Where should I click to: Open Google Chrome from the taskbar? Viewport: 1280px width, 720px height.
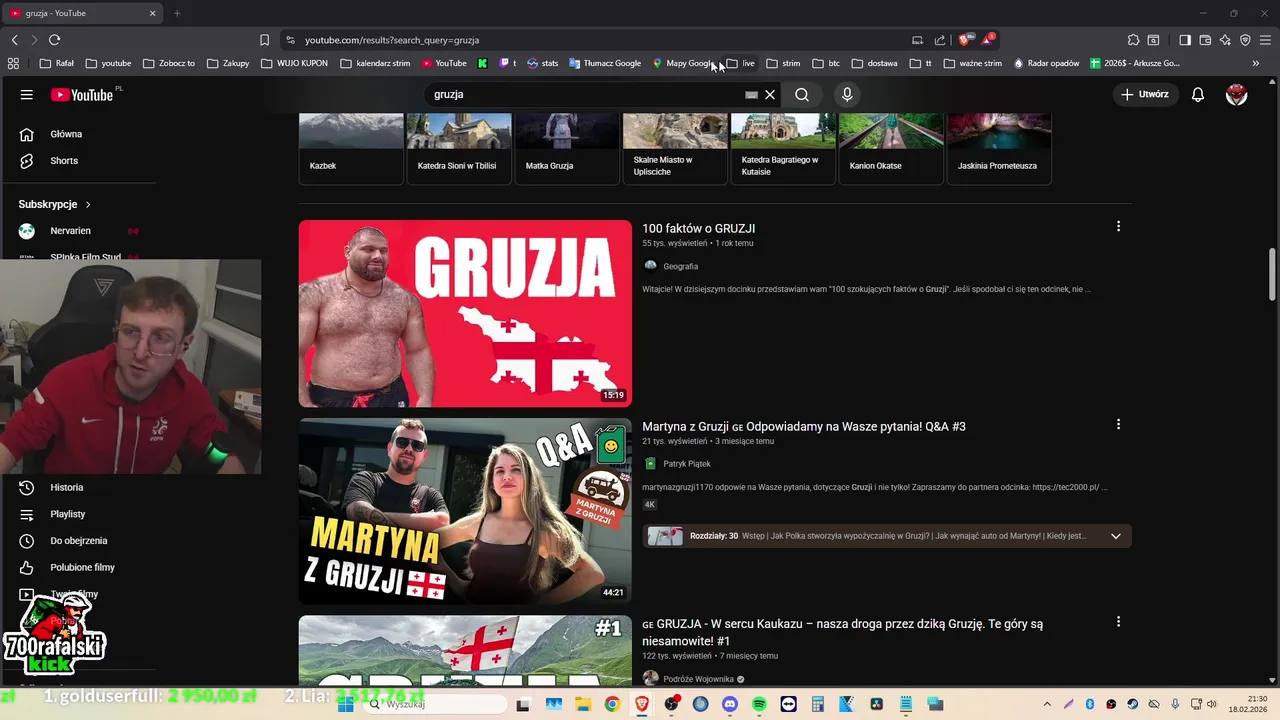612,704
